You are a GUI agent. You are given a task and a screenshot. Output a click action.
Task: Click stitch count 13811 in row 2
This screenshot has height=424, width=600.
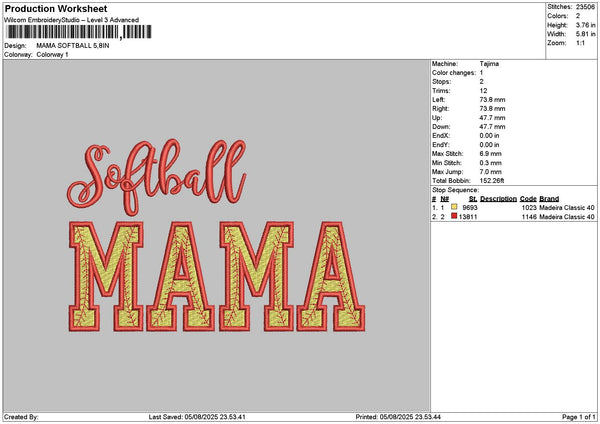point(468,217)
